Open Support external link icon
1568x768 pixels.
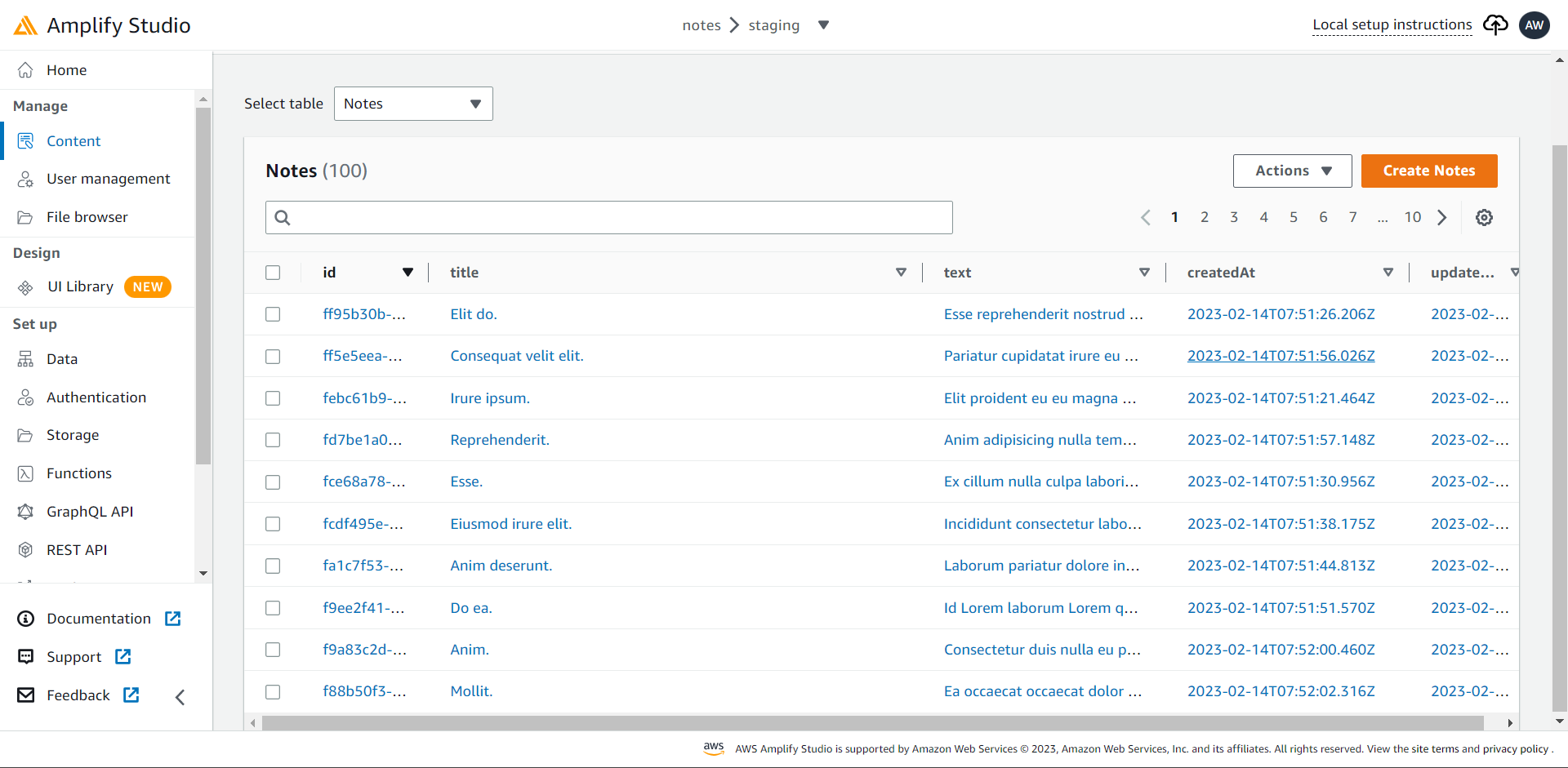click(123, 657)
